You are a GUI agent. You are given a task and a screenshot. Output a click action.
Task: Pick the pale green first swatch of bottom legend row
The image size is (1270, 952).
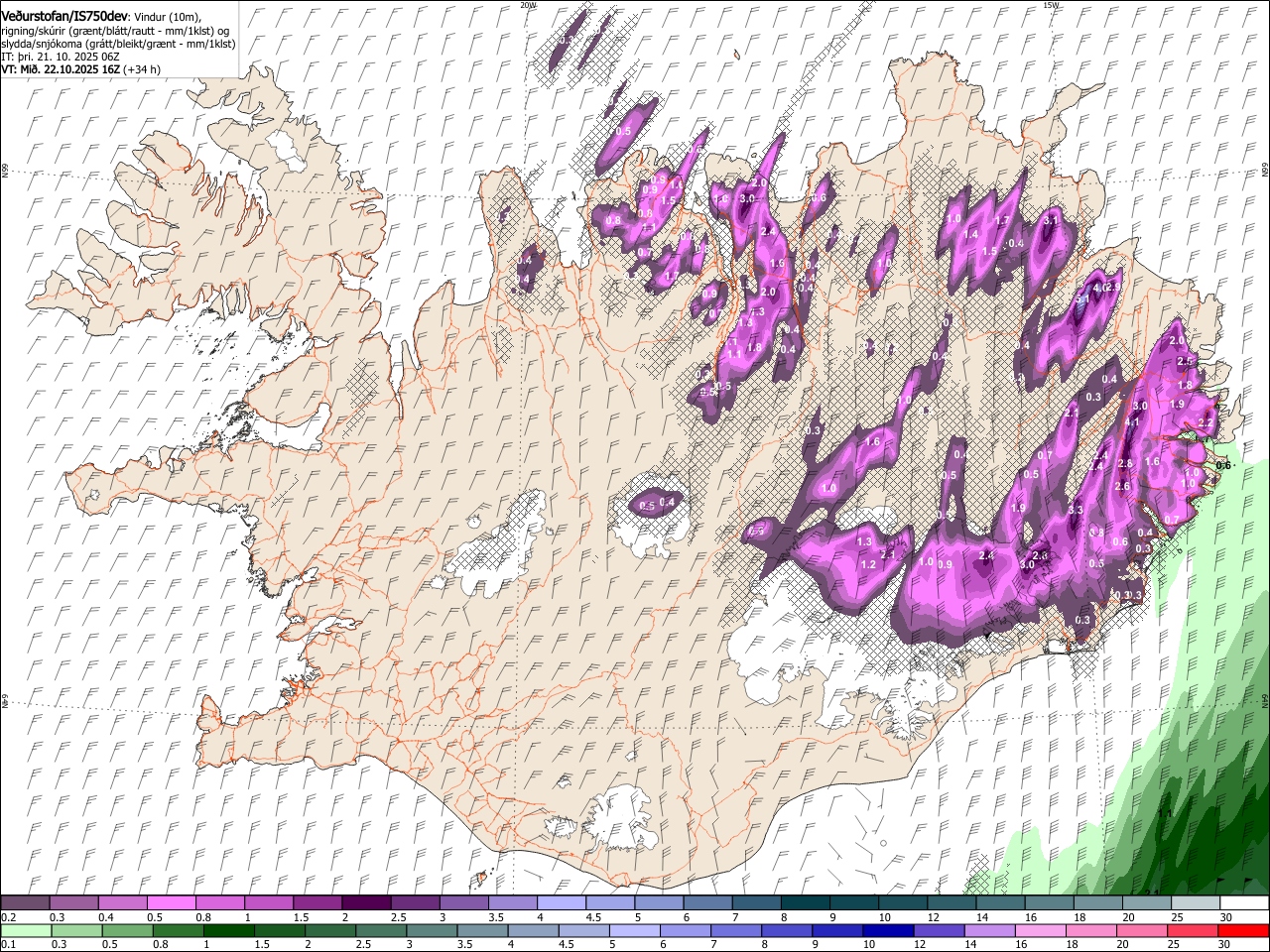pyautogui.click(x=25, y=930)
